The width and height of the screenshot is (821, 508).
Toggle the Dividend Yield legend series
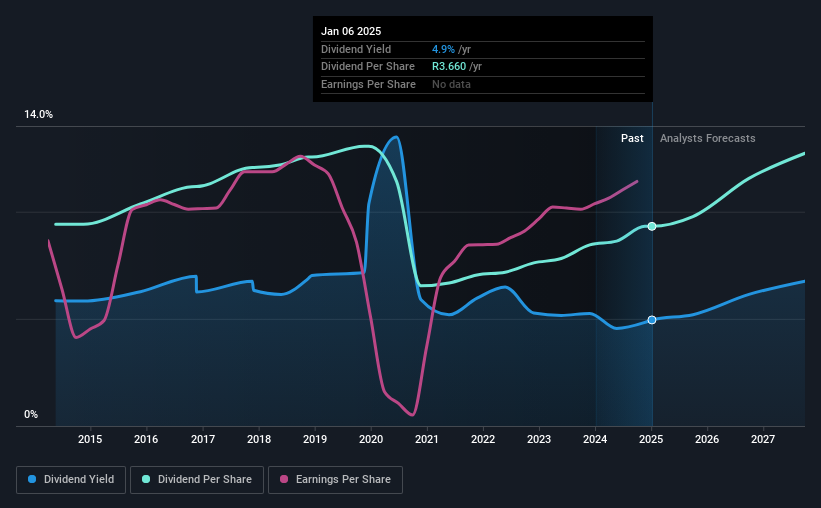71,480
